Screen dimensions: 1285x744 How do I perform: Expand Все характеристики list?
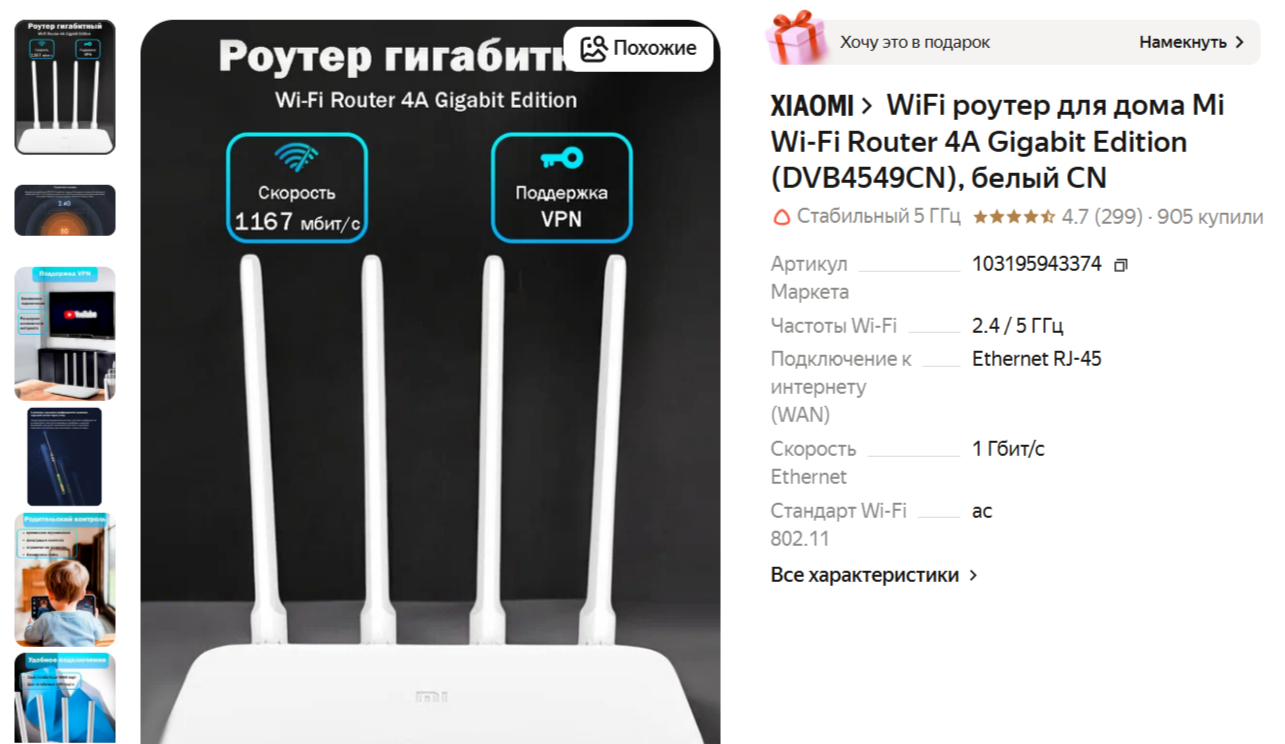pyautogui.click(x=874, y=575)
